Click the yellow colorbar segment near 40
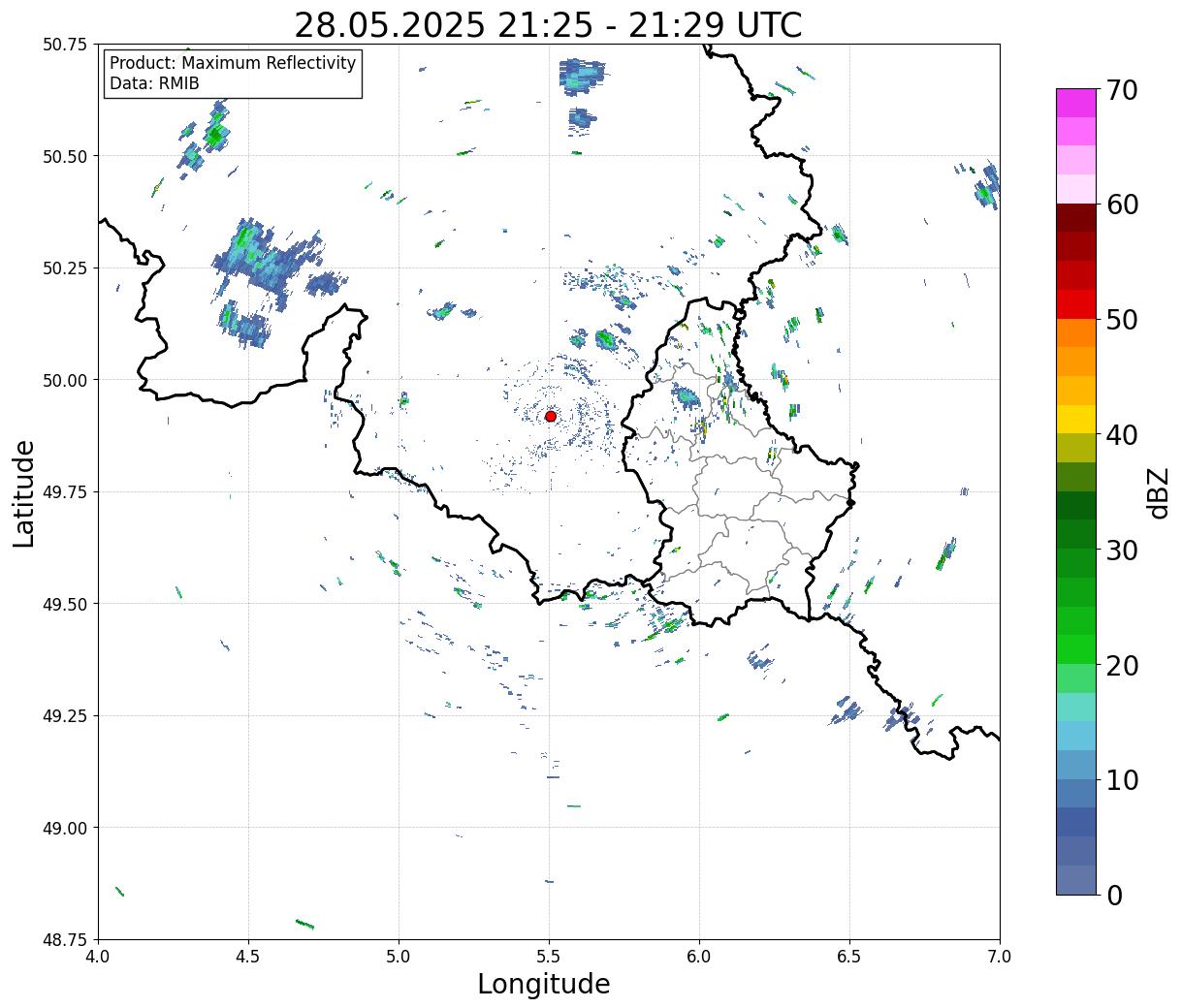1182x1008 pixels. (x=1076, y=419)
